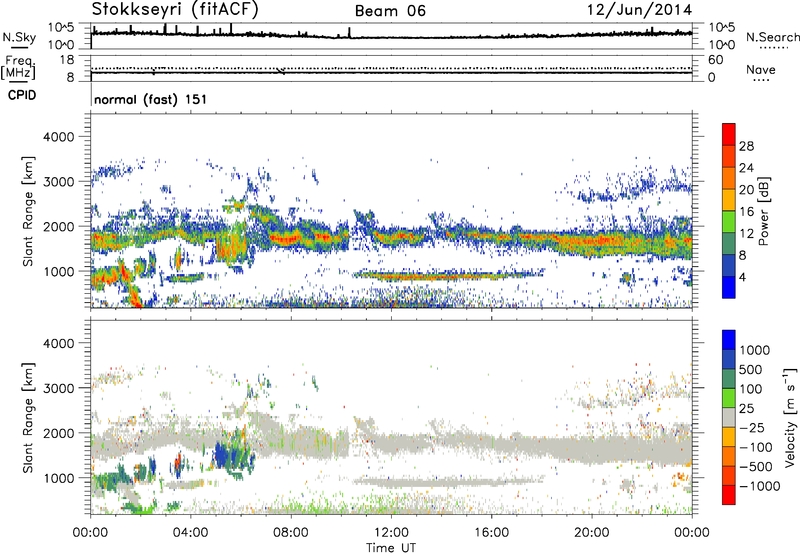Click the 20:00 time axis label
This screenshot has height=554, width=800.
tap(591, 533)
